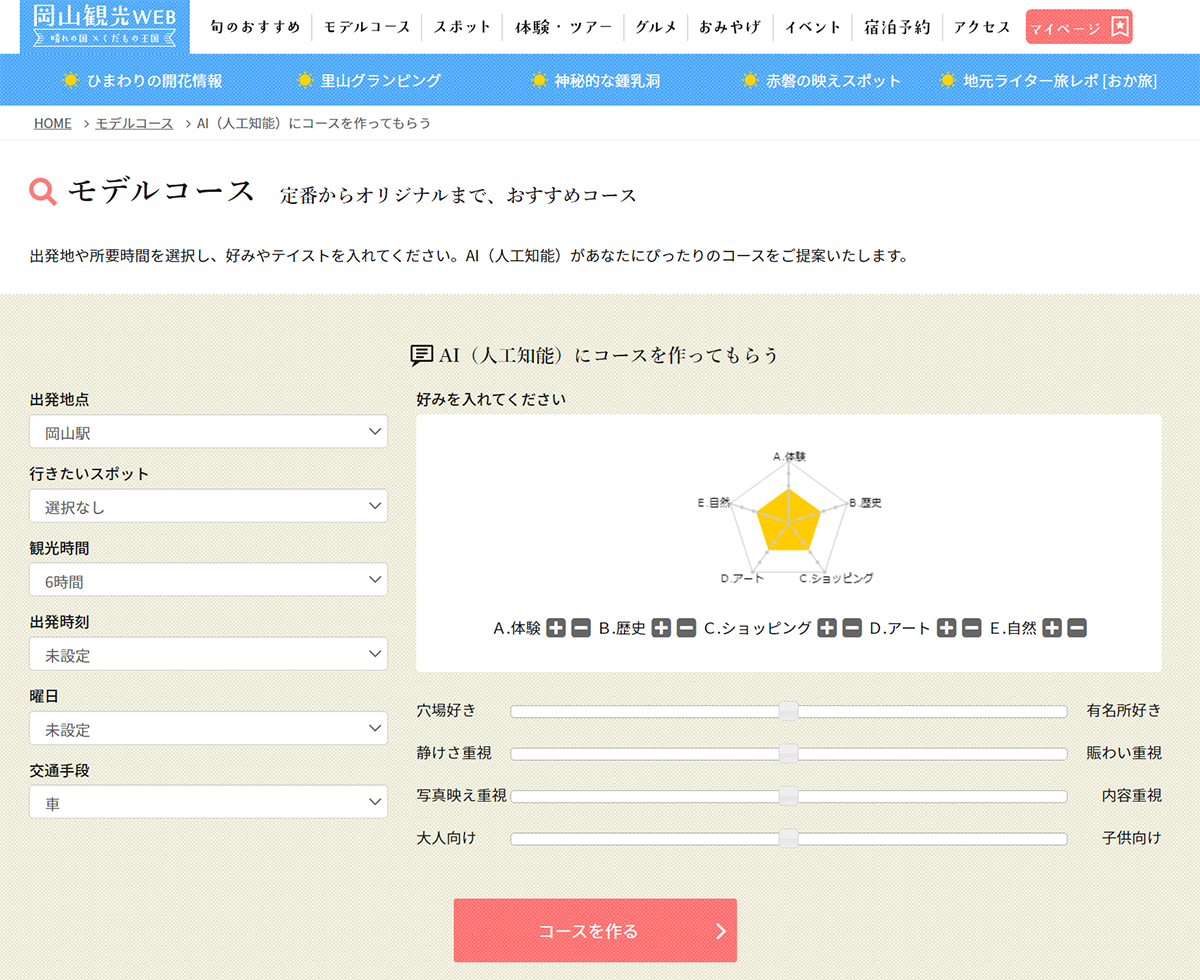
Task: Expand the 観光時間 dropdown set to 6時間
Action: click(x=208, y=580)
